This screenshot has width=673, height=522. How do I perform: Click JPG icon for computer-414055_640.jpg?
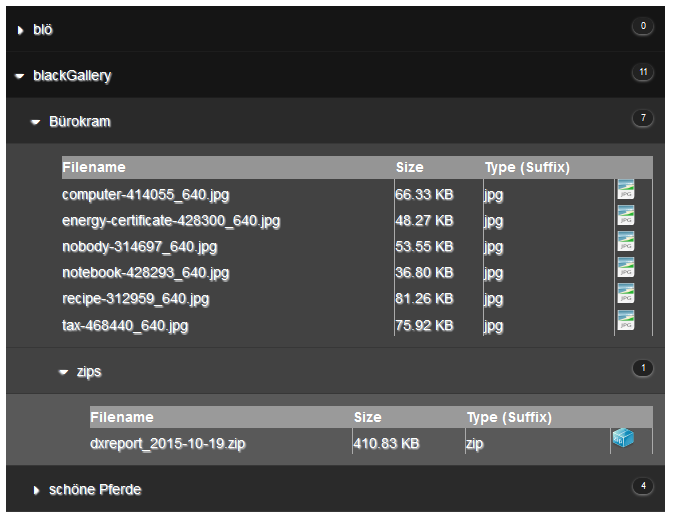625,191
